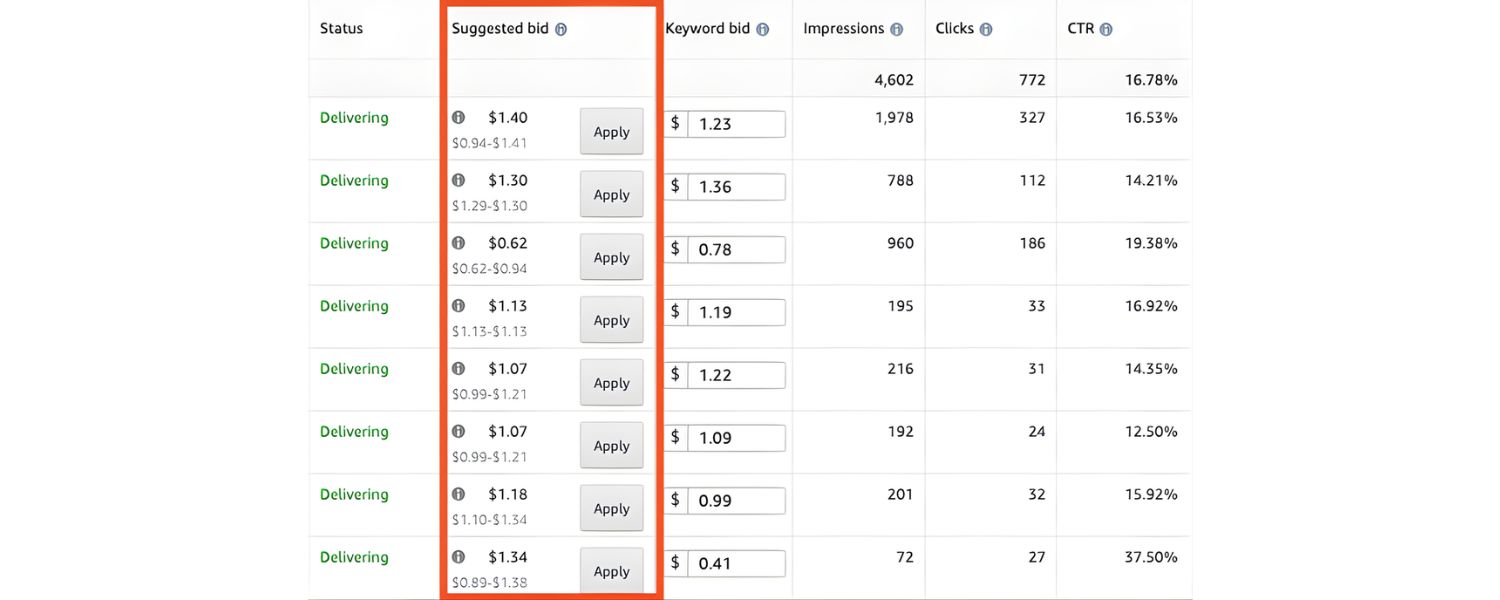Screen dimensions: 1500x600
Task: Click the info icon beside the $1.13 suggested bid
Action: [459, 306]
